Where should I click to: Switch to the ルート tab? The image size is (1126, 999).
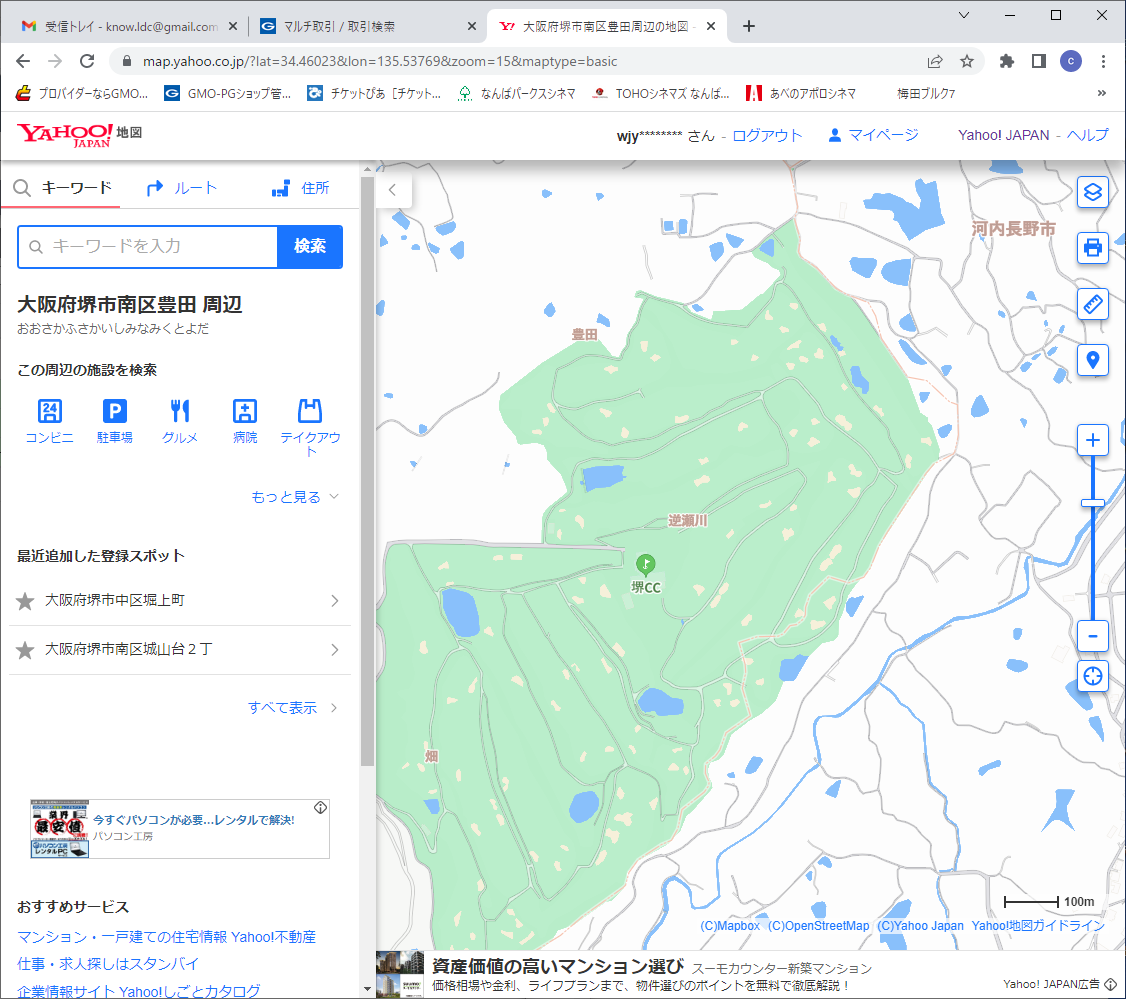point(182,188)
